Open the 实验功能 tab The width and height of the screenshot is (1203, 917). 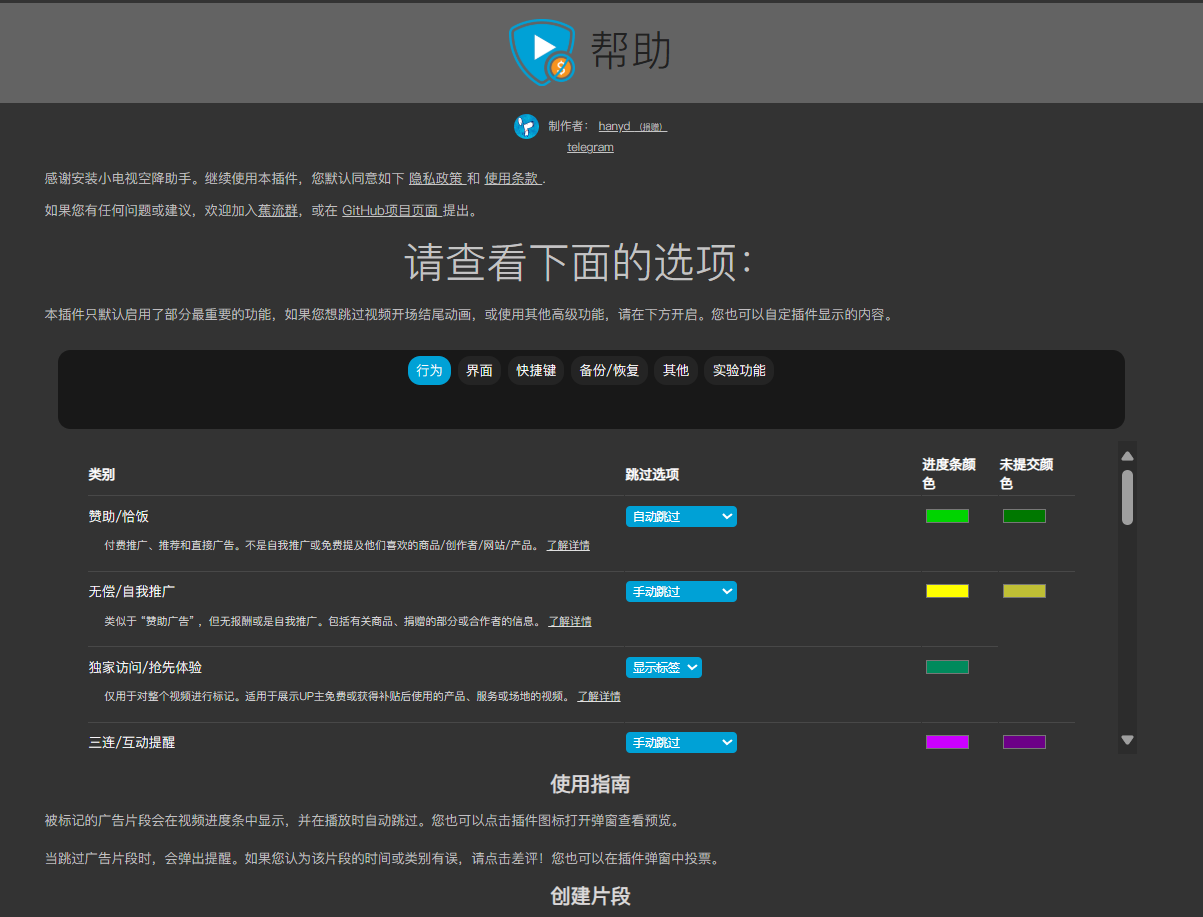tap(738, 370)
